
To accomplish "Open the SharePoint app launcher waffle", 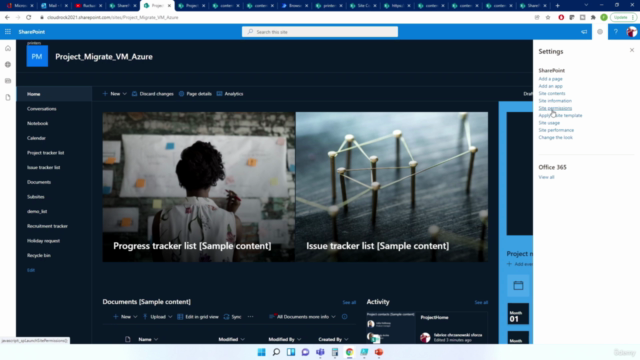I will 8,32.
